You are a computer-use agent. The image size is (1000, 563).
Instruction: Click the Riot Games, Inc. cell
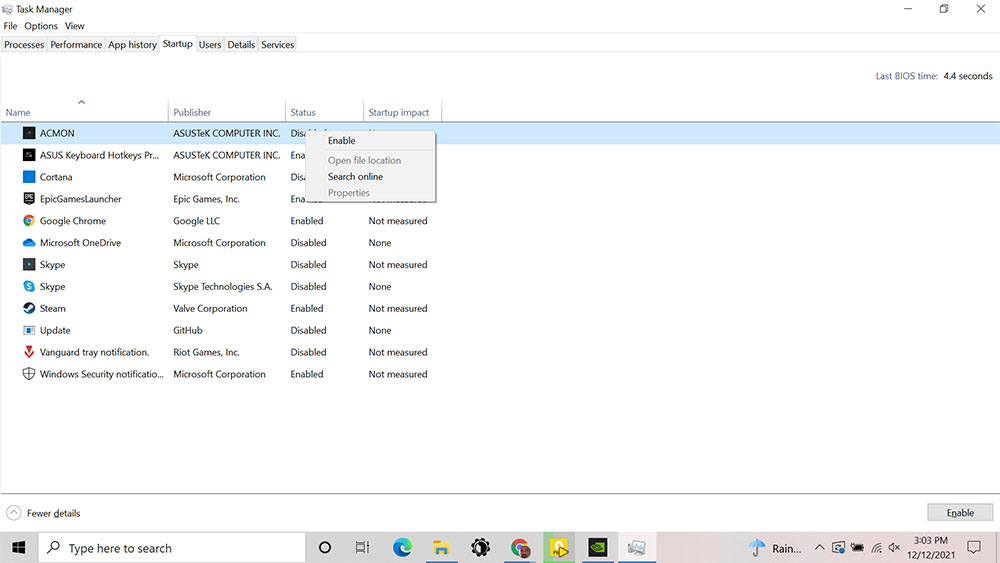coord(207,352)
